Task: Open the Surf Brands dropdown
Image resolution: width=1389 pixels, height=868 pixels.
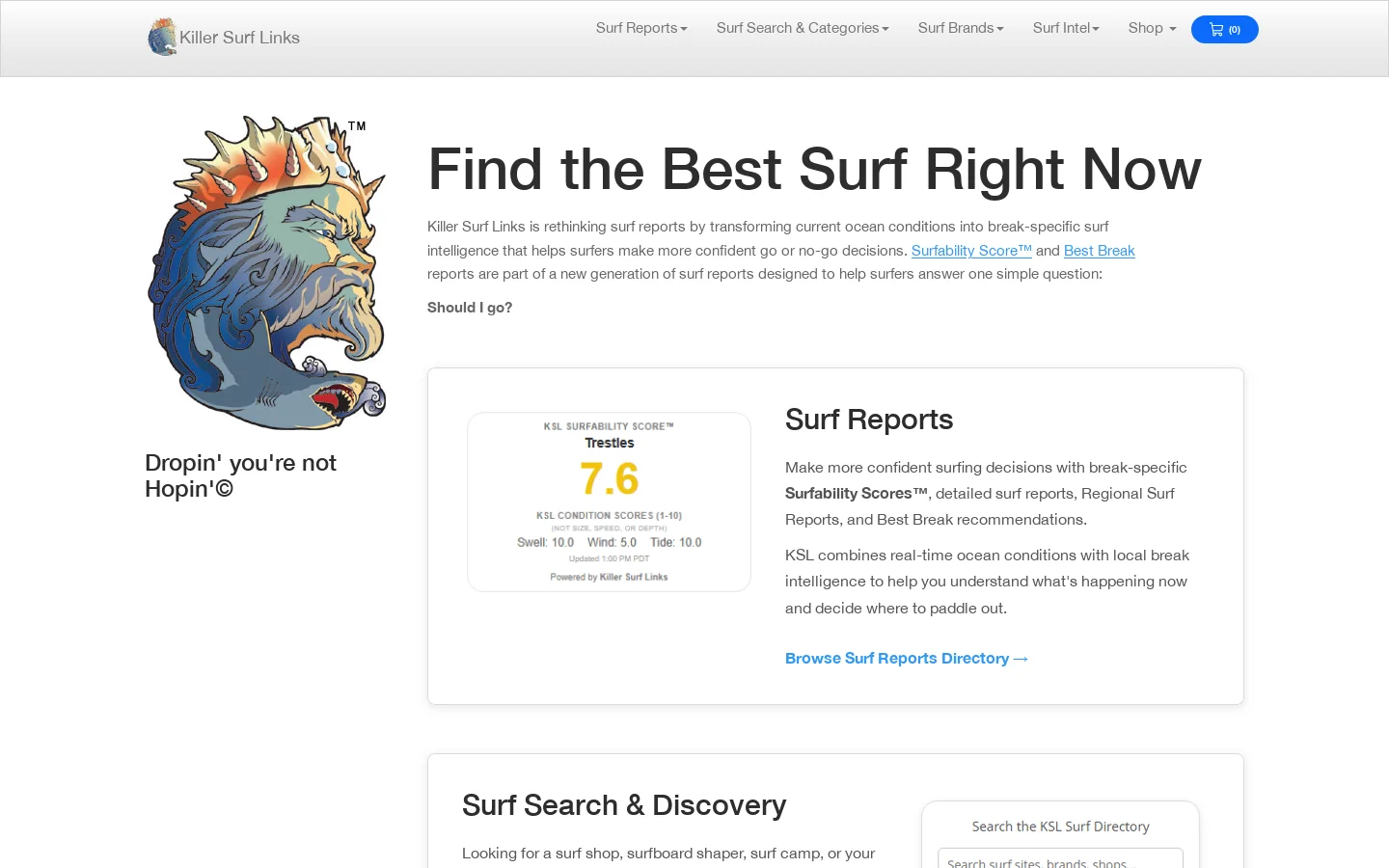Action: tap(961, 28)
